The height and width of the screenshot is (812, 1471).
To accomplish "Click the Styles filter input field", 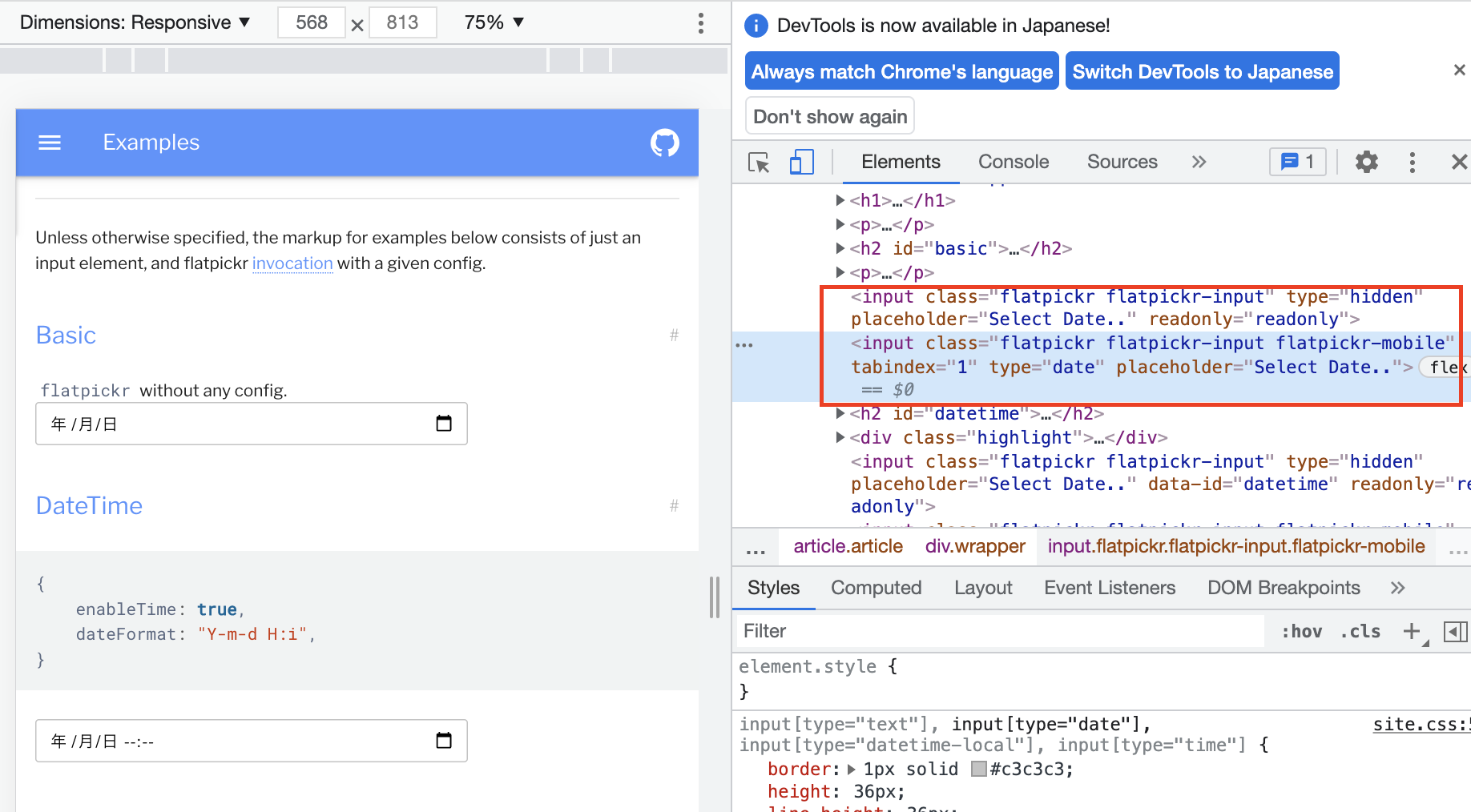I will [921, 631].
